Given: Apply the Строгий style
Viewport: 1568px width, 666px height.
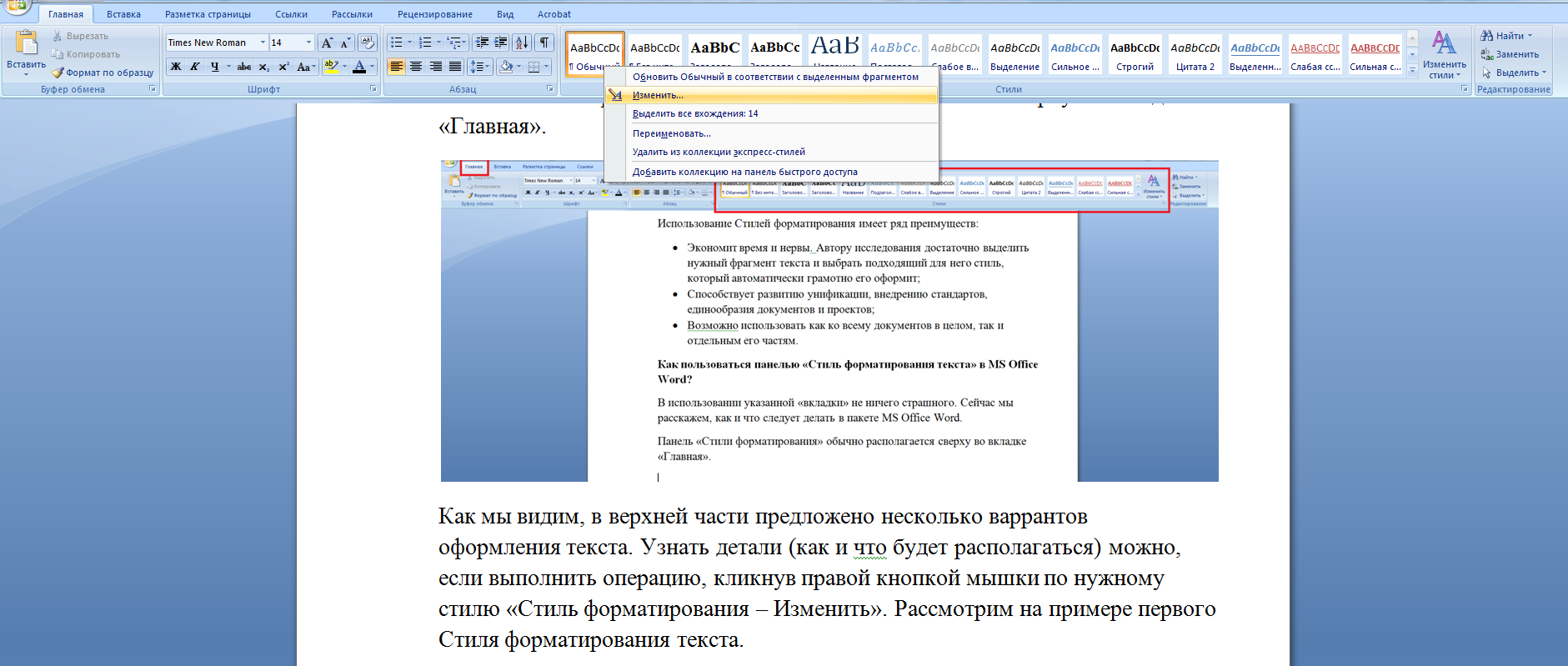Looking at the screenshot, I should tap(1135, 54).
